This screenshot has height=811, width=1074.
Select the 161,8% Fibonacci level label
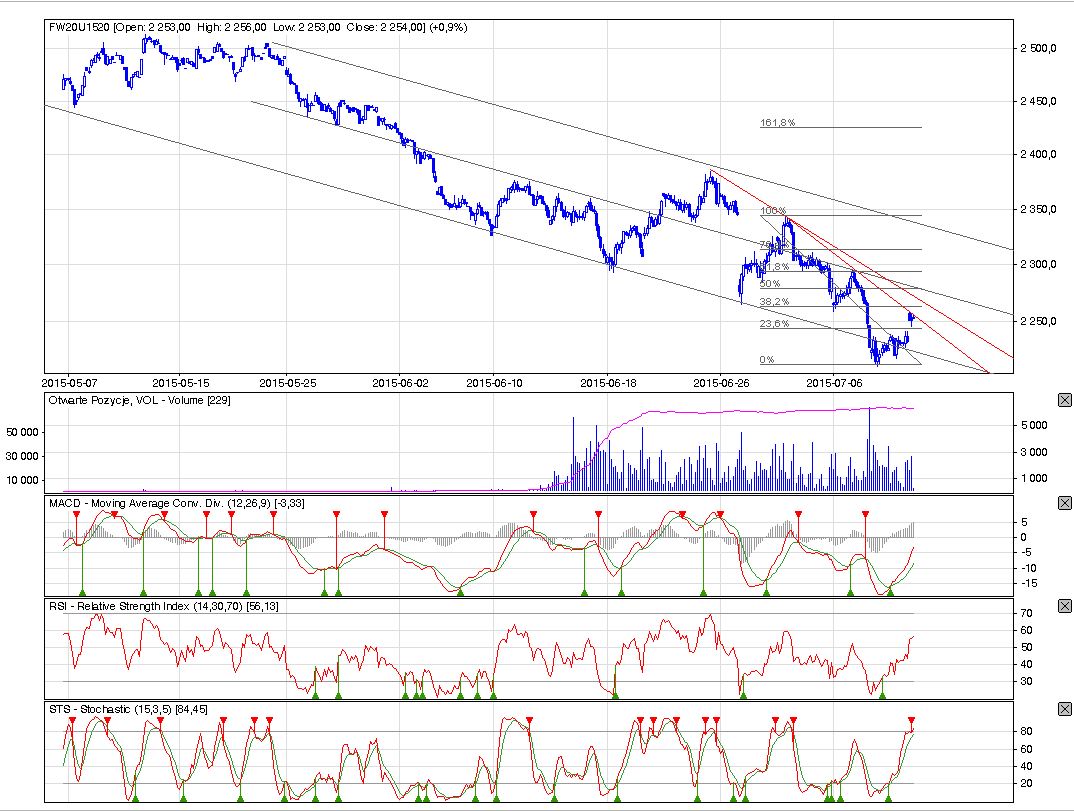point(777,123)
